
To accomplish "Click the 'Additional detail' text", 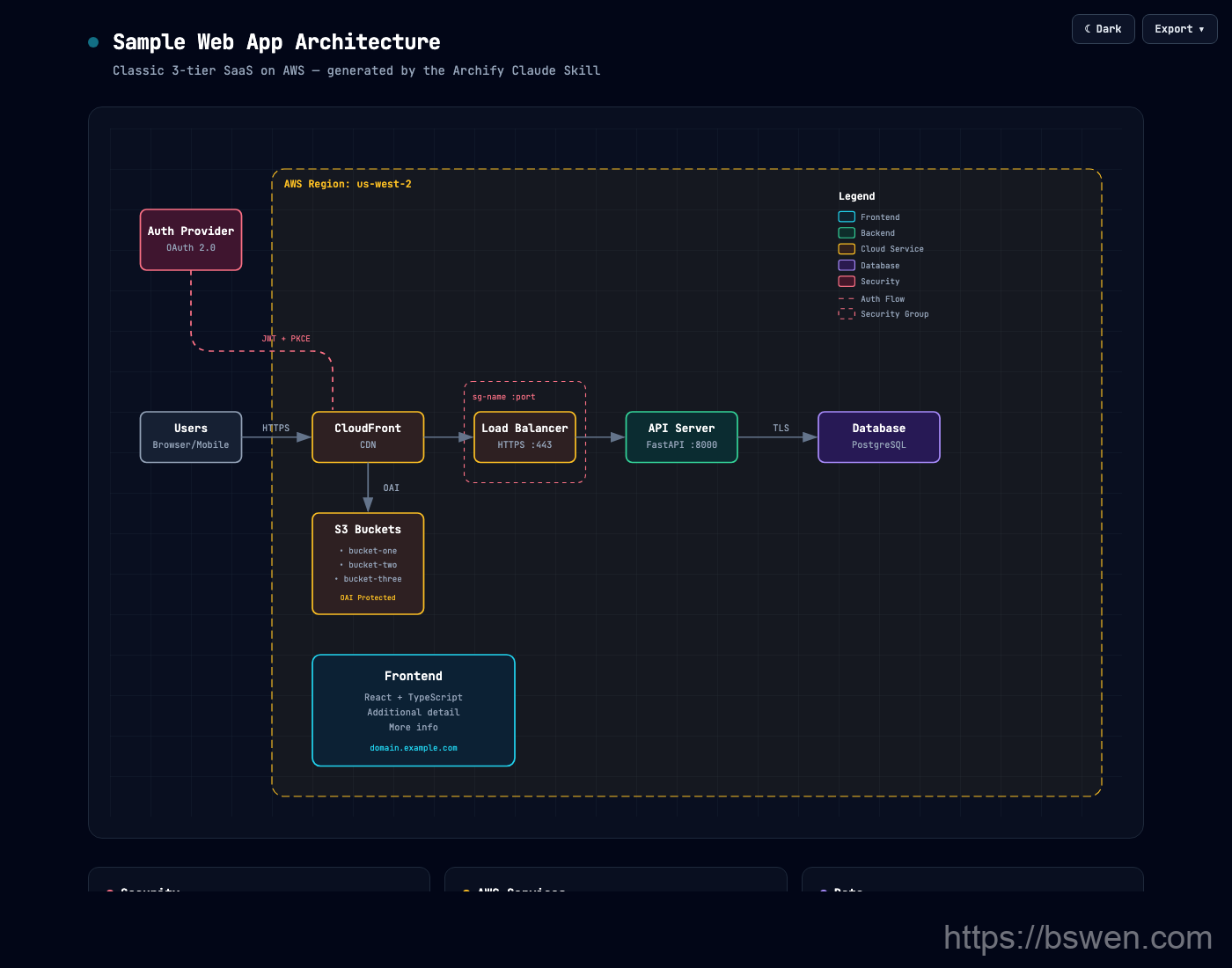I will [414, 712].
